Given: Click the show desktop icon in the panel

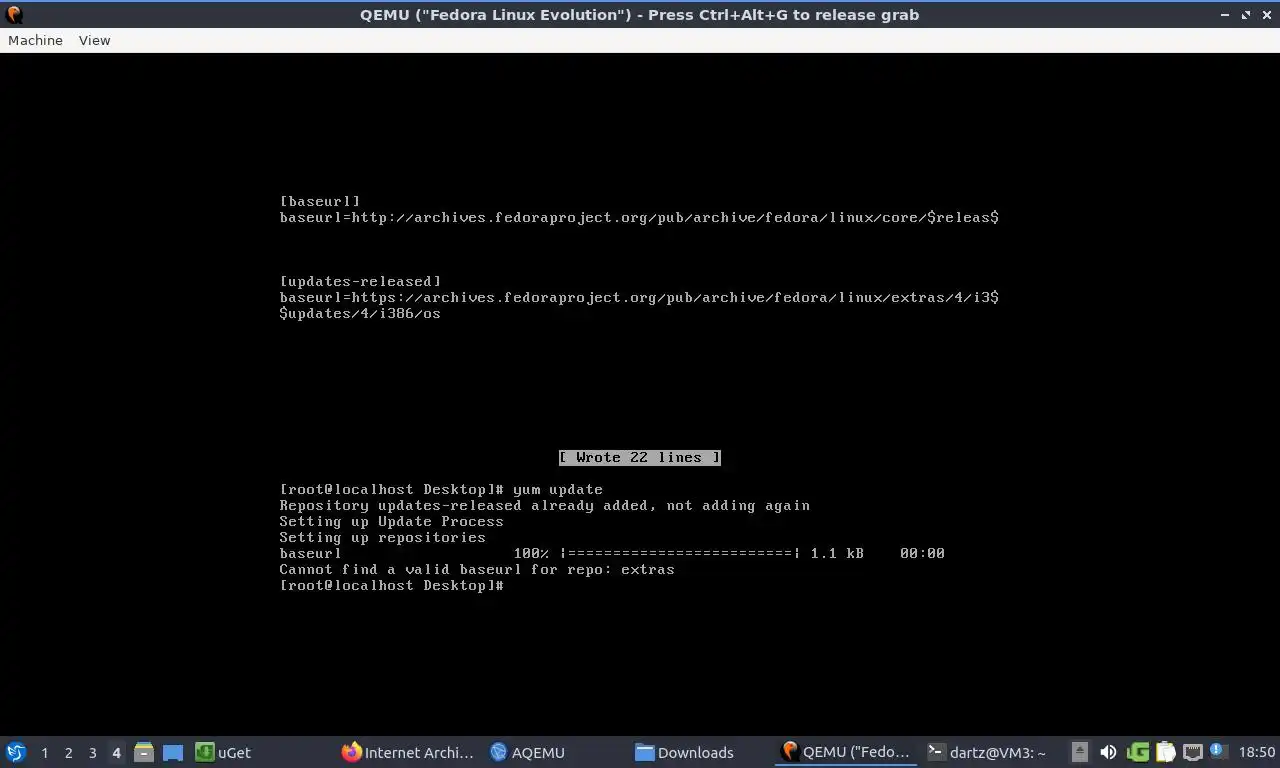Looking at the screenshot, I should (x=173, y=752).
